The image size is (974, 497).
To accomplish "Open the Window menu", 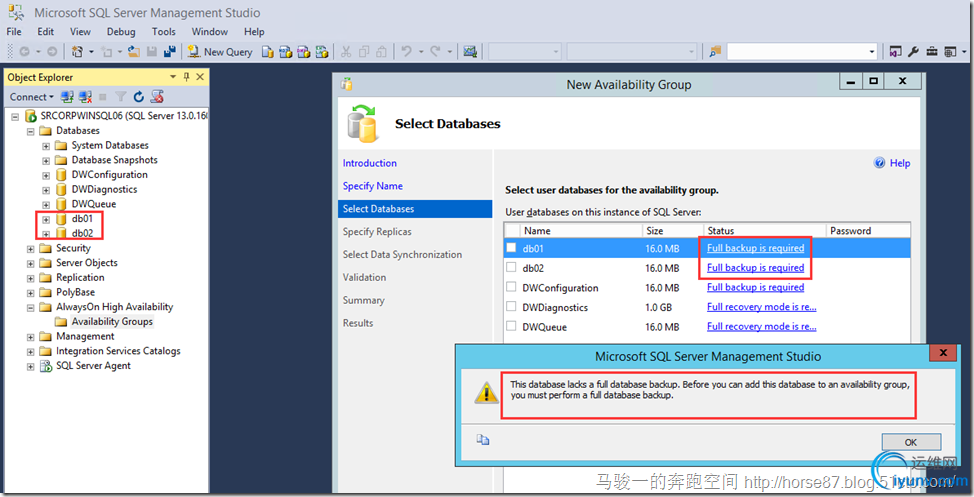I will tap(209, 32).
